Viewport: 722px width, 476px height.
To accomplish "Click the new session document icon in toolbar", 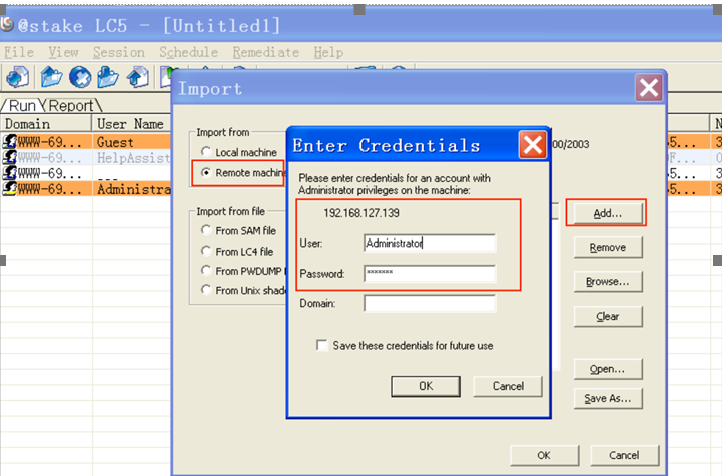I will point(18,76).
